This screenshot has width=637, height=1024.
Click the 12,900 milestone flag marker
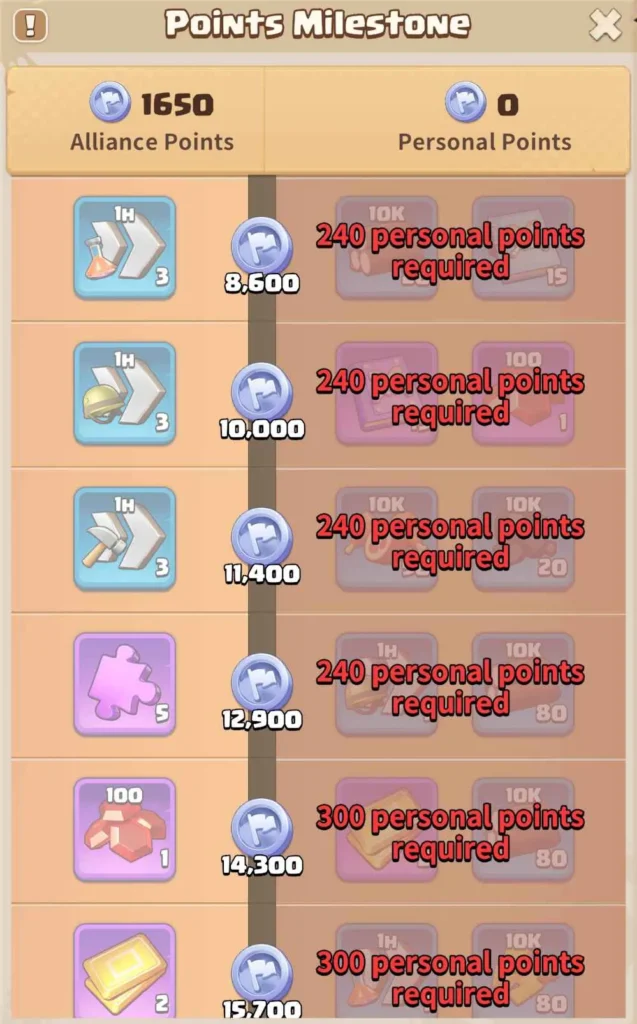(262, 682)
